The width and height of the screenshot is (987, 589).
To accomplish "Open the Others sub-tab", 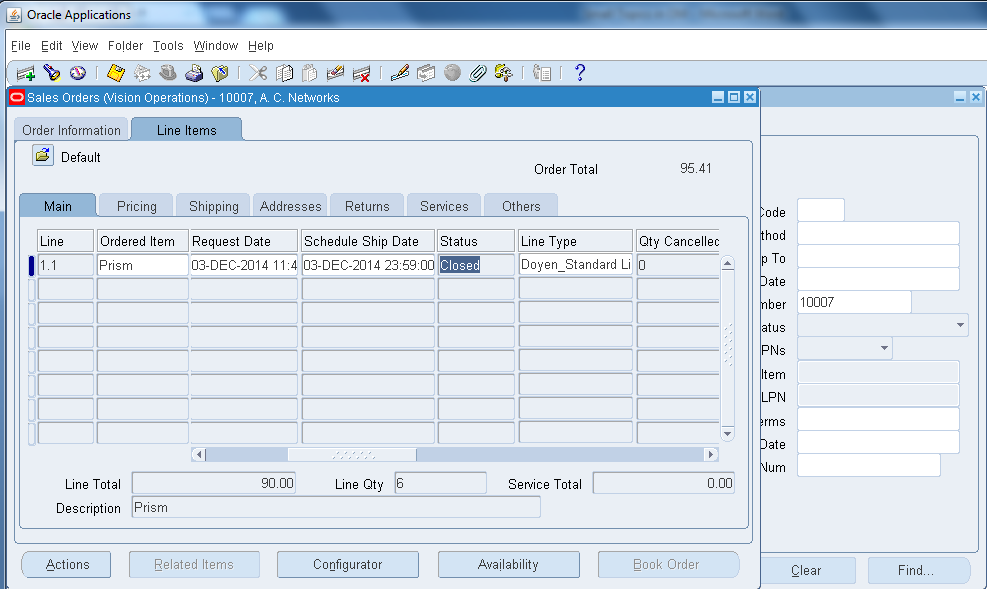I will click(521, 206).
